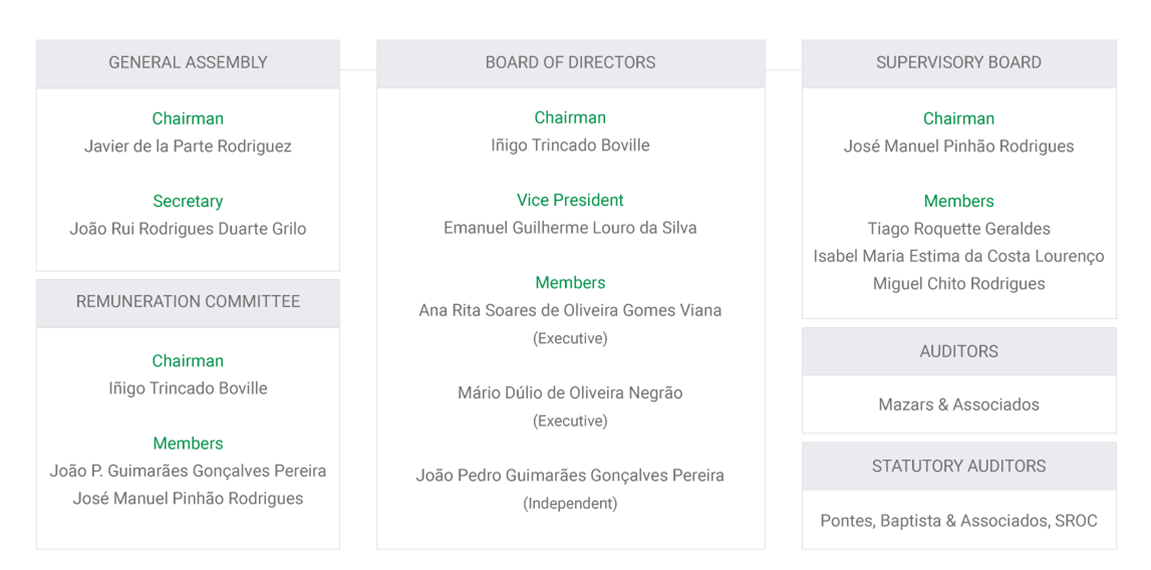Select the Board of Directors header
Screen dimensions: 1151x570
570,63
